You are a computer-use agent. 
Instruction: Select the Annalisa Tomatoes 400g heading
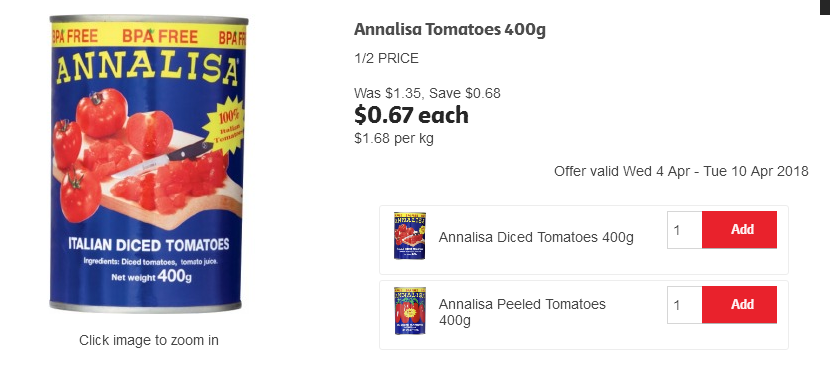pos(449,30)
